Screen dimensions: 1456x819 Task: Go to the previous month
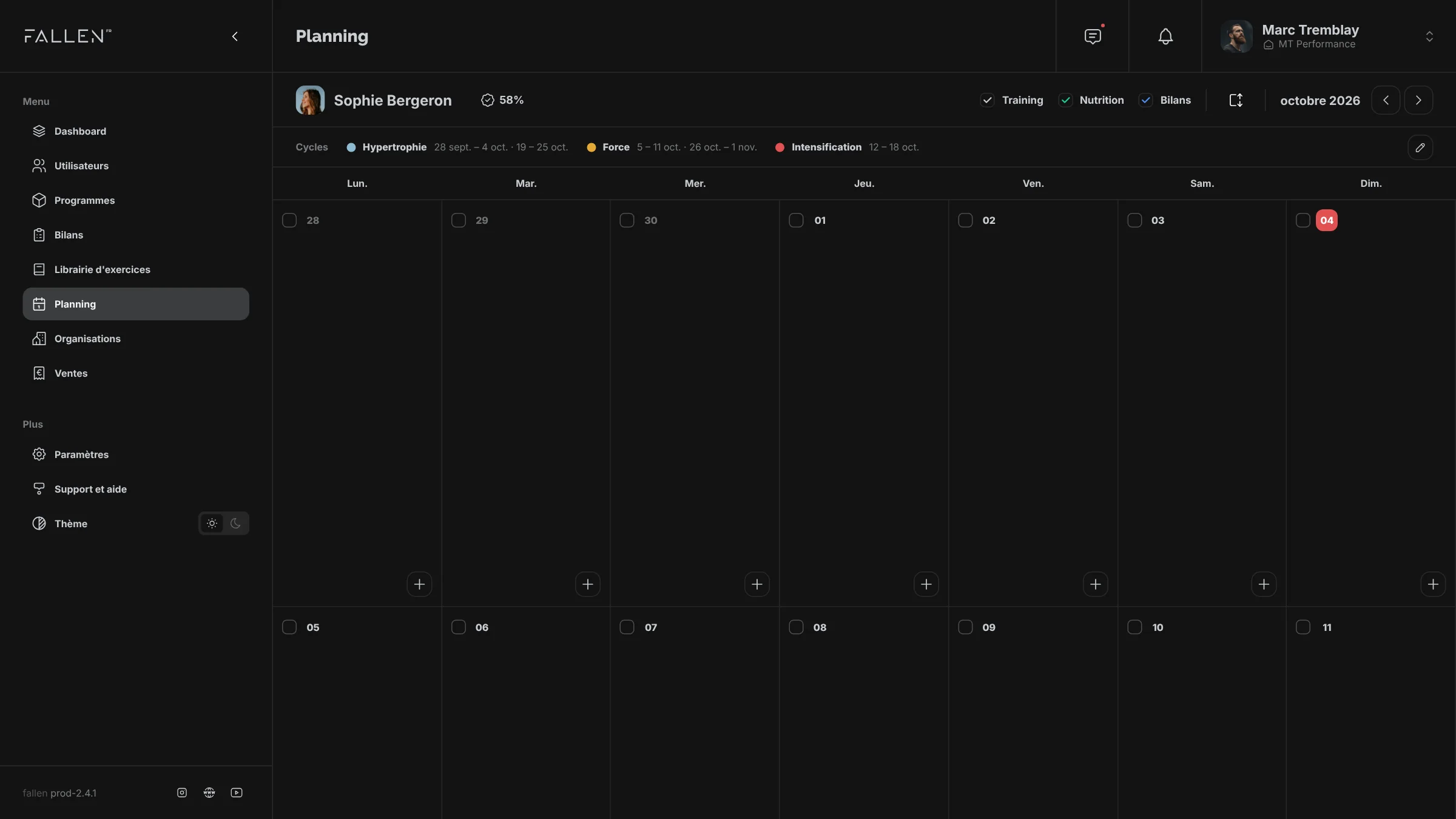tap(1386, 100)
